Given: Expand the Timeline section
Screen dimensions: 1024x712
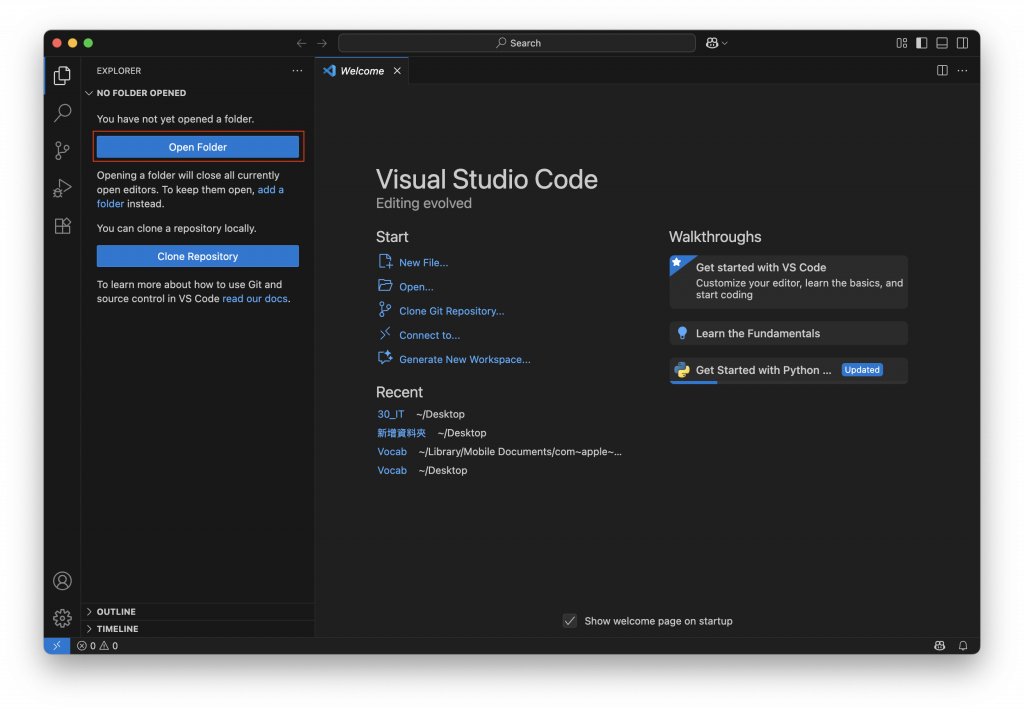Looking at the screenshot, I should click(117, 629).
